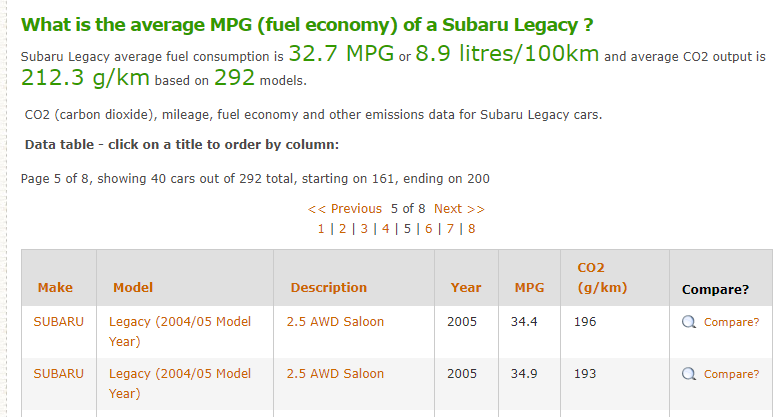Sort table by CO2 (g/km) column

(602, 278)
